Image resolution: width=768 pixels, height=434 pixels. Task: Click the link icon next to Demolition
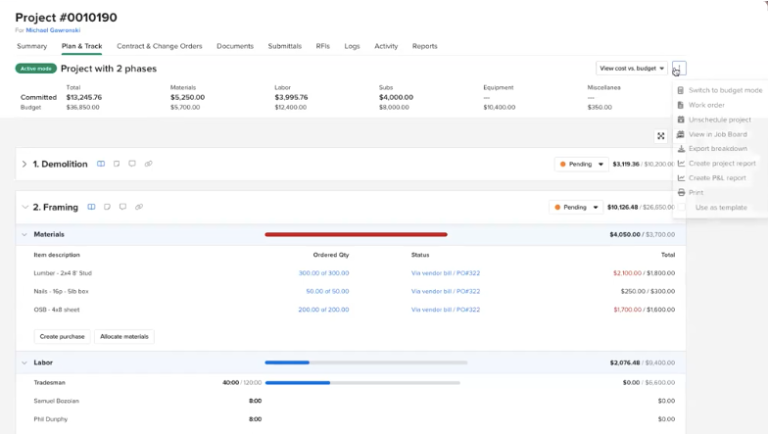tap(148, 164)
